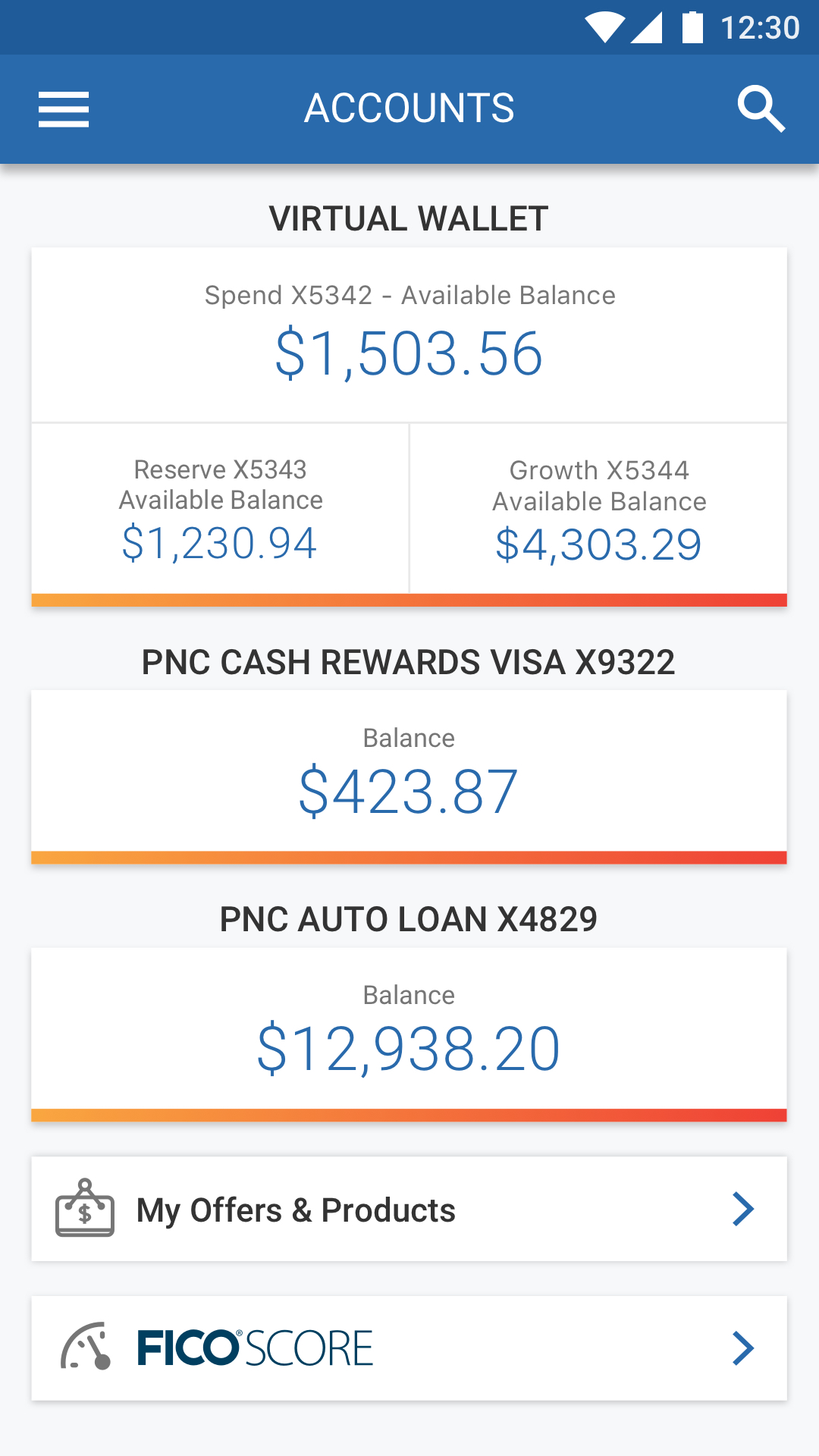Tap the offers gift-tag dollar icon
The height and width of the screenshot is (1456, 819).
pyautogui.click(x=85, y=1208)
